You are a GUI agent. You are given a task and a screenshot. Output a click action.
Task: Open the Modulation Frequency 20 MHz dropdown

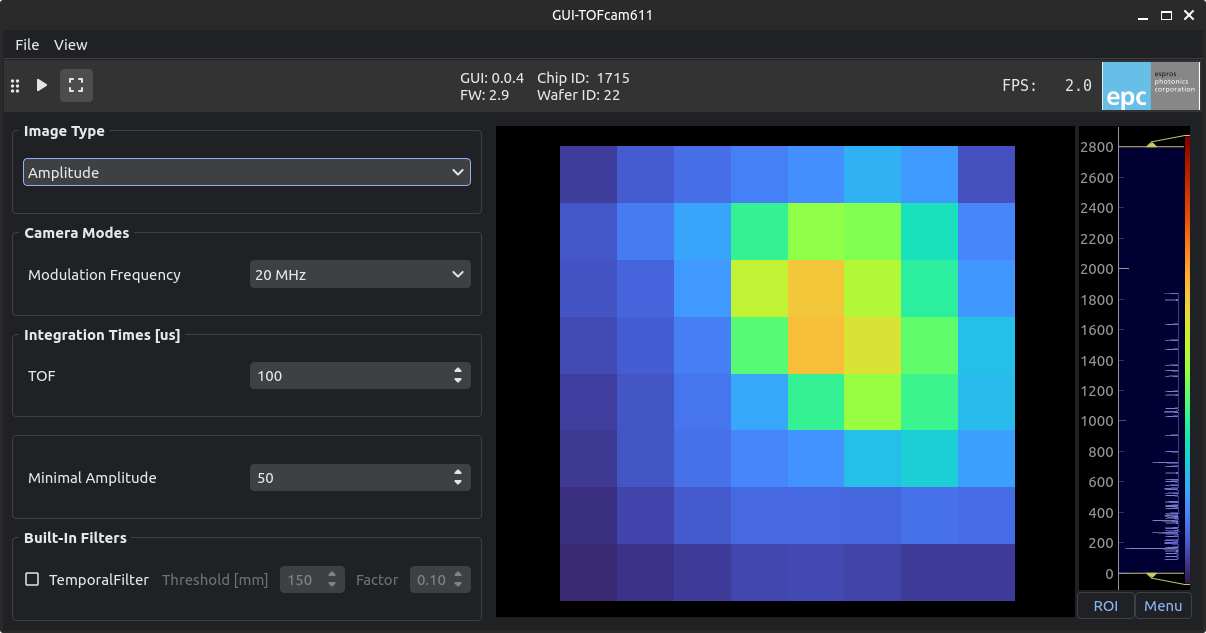(x=360, y=275)
